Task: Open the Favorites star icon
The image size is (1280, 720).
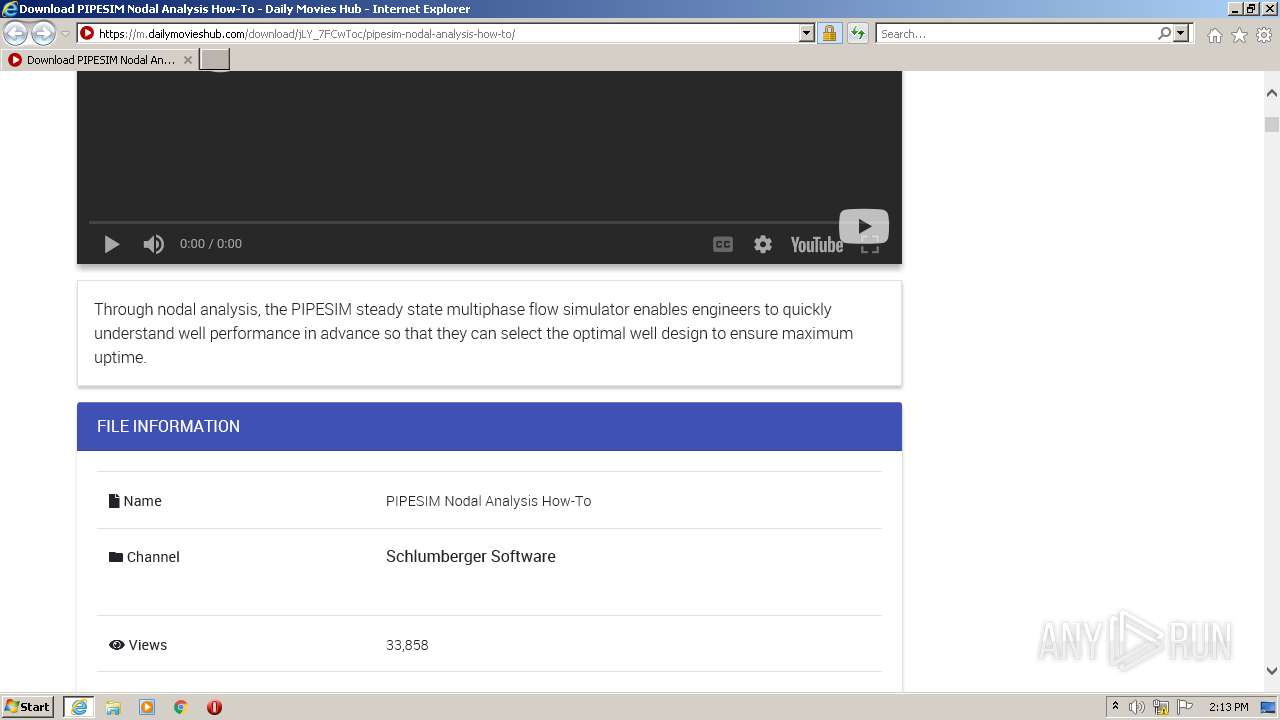Action: [1239, 35]
